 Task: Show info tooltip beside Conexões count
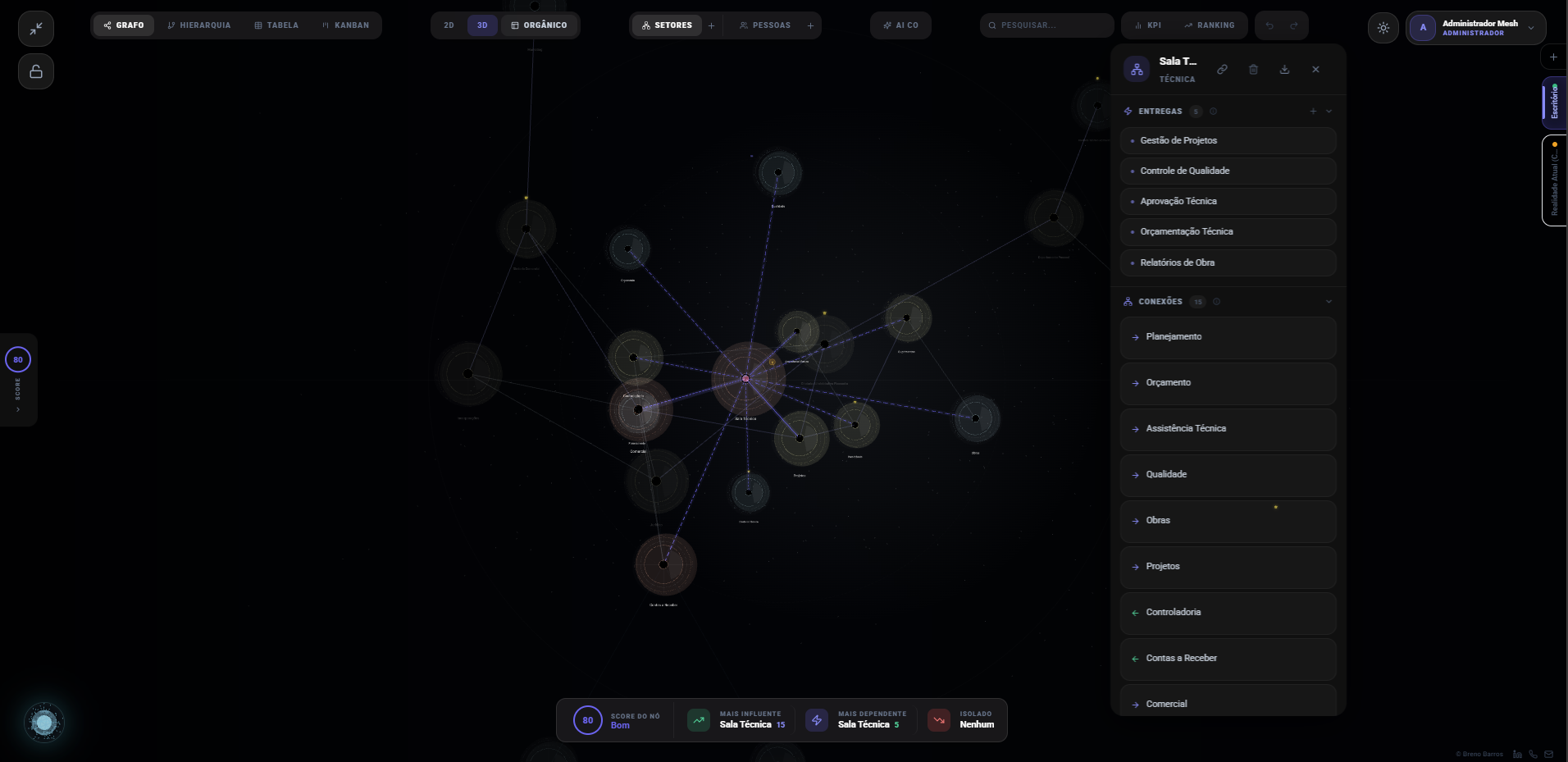tap(1216, 302)
